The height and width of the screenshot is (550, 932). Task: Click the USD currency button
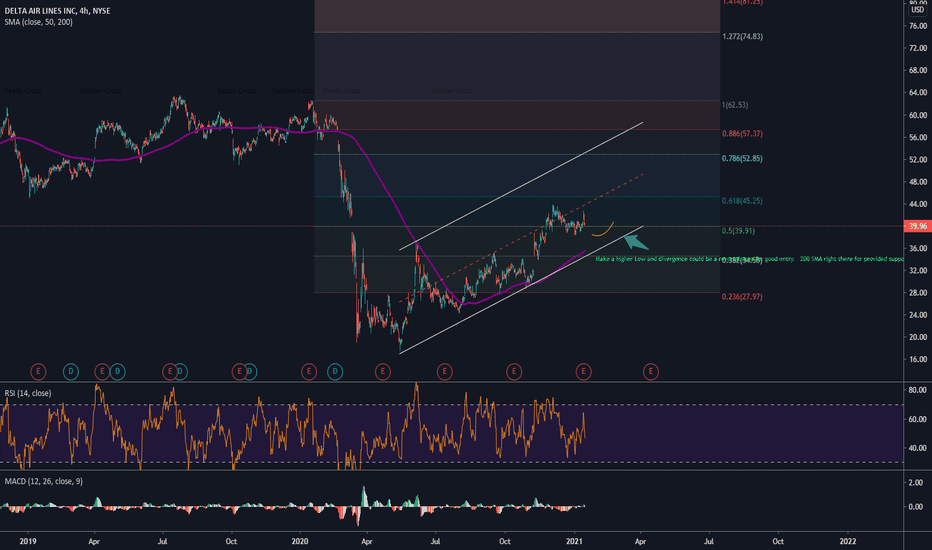[918, 10]
